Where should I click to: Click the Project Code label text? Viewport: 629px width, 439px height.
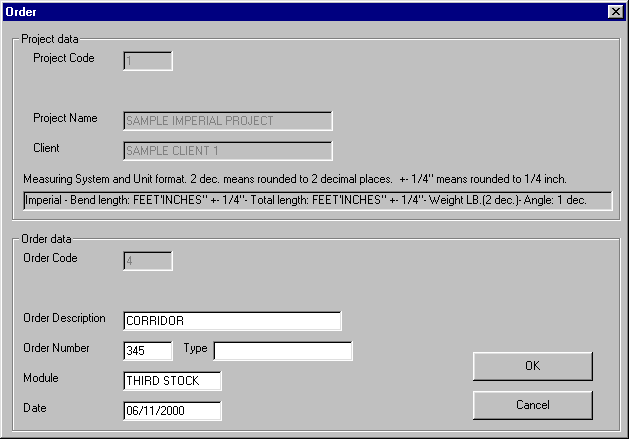pos(64,58)
